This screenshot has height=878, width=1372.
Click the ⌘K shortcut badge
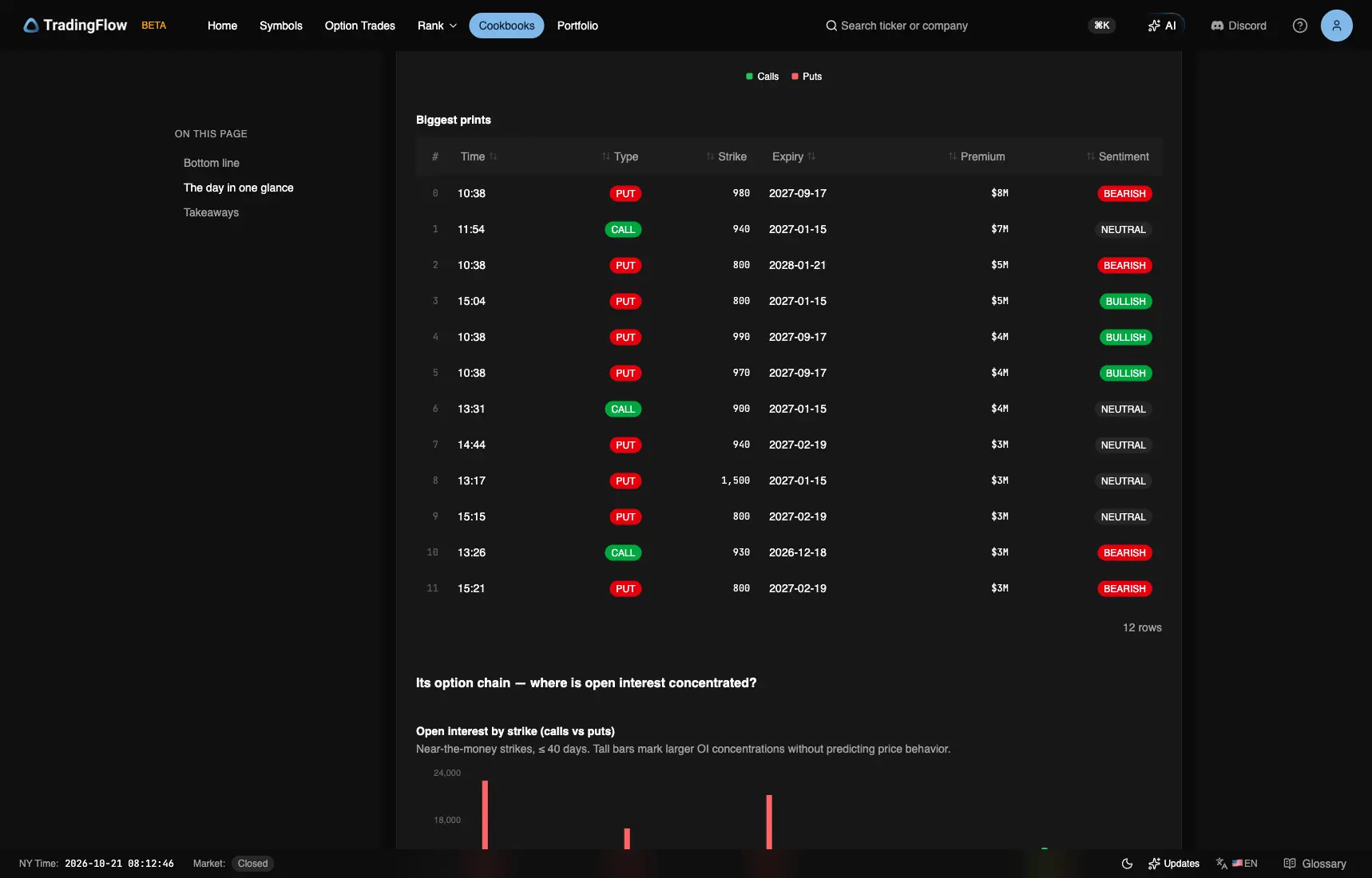pos(1102,26)
